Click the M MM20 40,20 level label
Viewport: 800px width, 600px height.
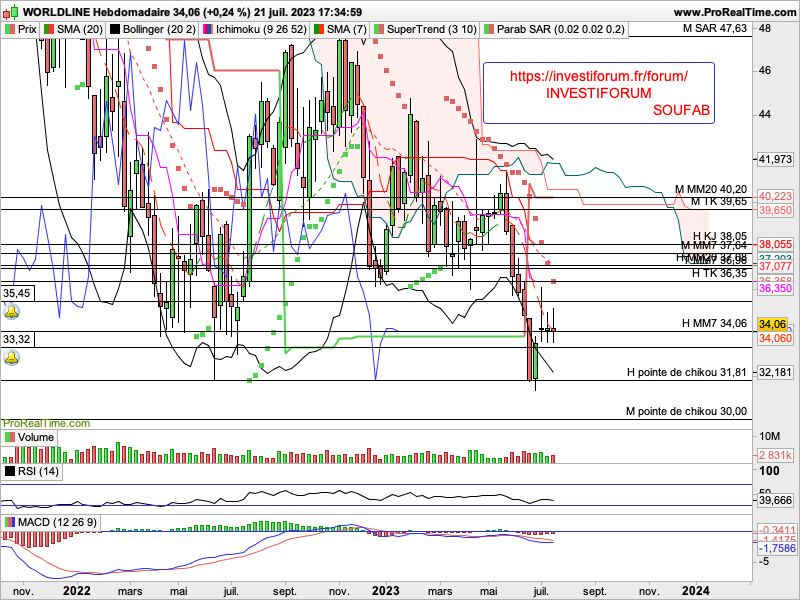pyautogui.click(x=711, y=189)
